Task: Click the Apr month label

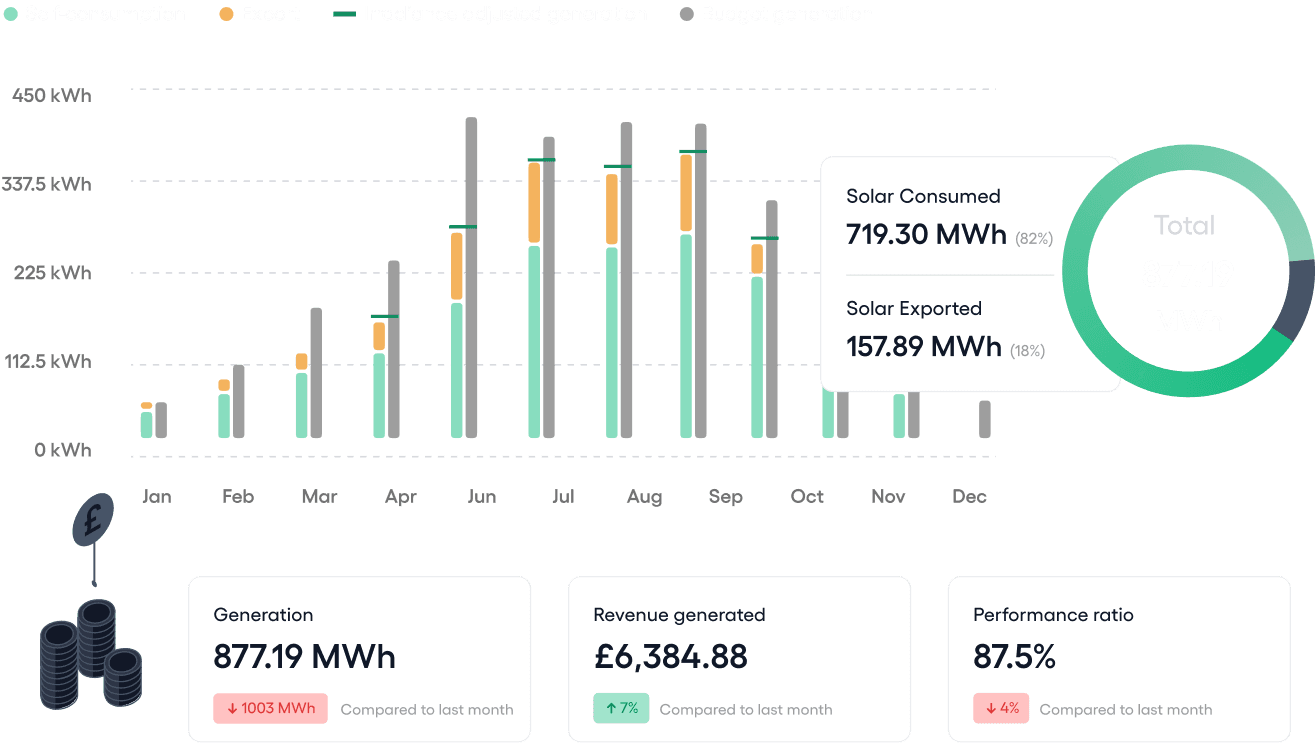Action: (x=401, y=496)
